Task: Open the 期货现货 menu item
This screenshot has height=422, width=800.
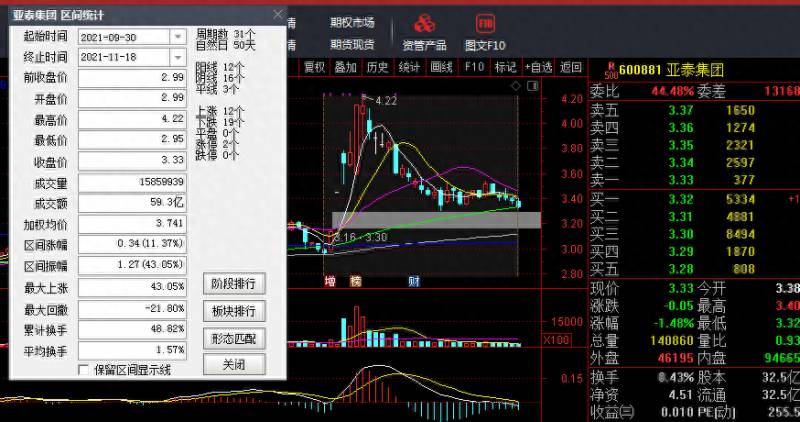Action: (x=352, y=44)
